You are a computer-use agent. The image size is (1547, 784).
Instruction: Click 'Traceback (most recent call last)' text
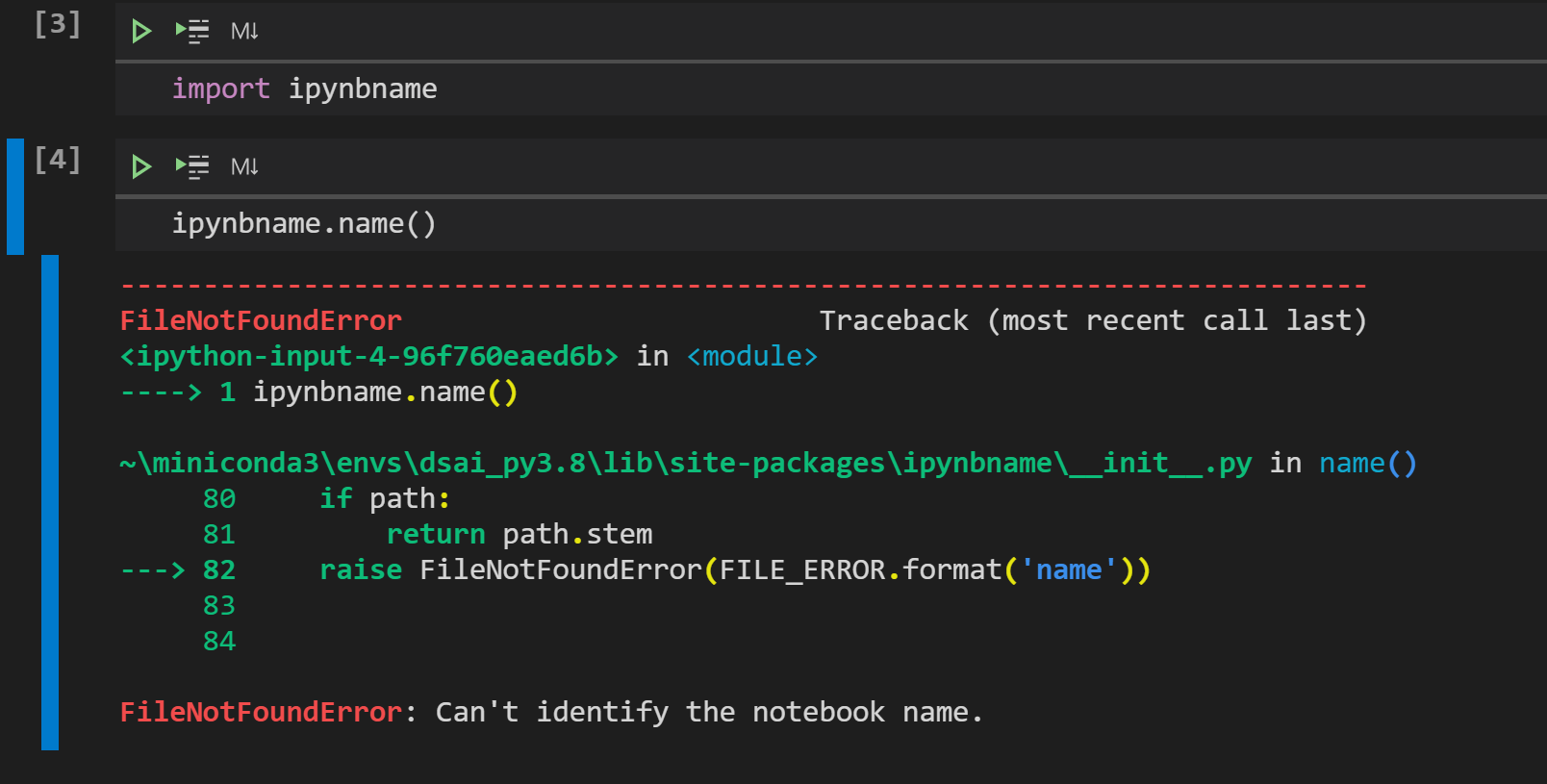(1093, 321)
